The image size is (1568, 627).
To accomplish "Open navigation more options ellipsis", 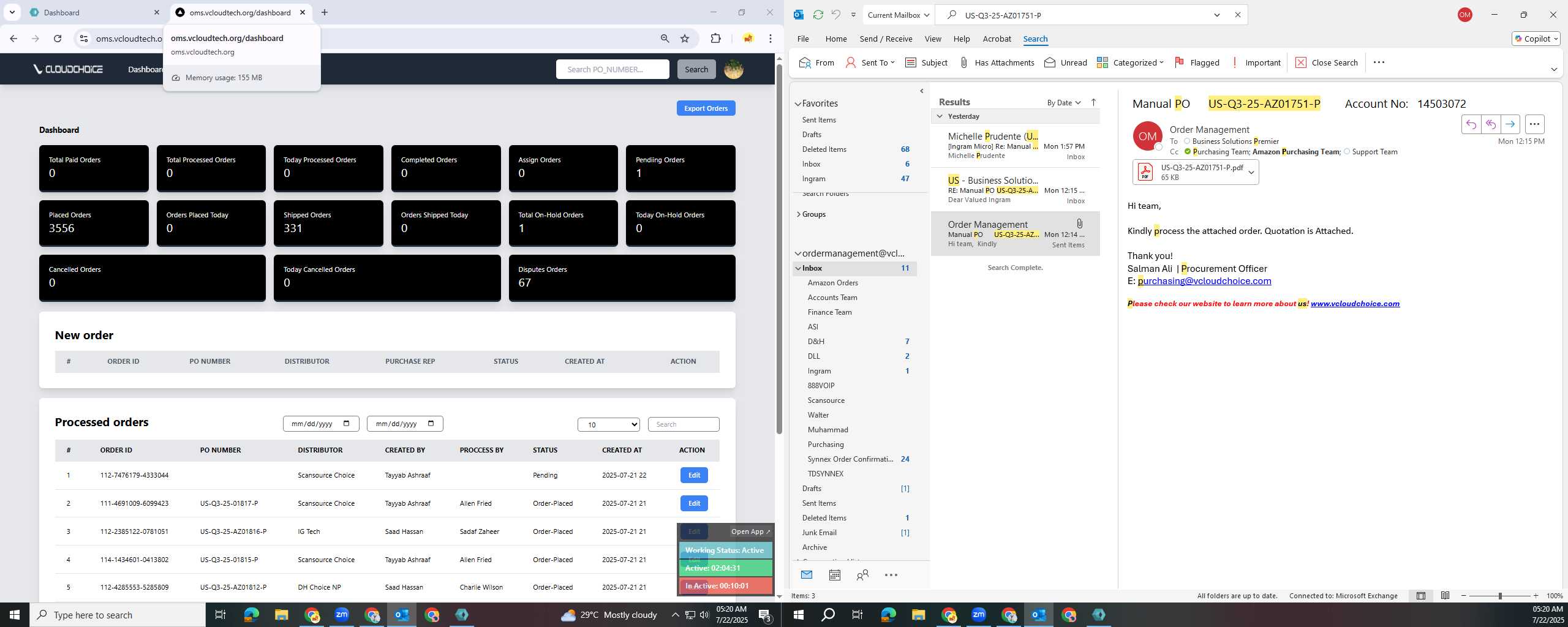I will 891,575.
